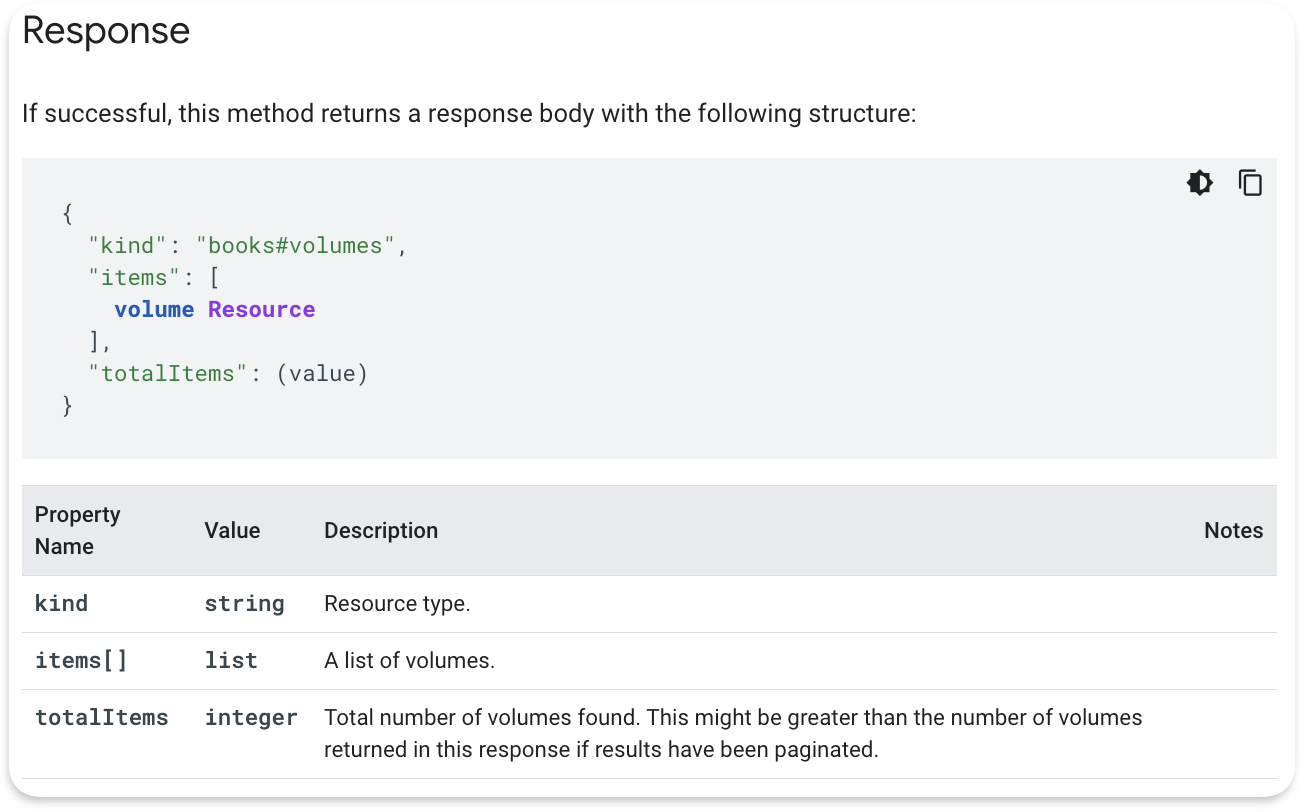Toggle dark code theme icon
The width and height of the screenshot is (1304, 812).
(x=1199, y=183)
